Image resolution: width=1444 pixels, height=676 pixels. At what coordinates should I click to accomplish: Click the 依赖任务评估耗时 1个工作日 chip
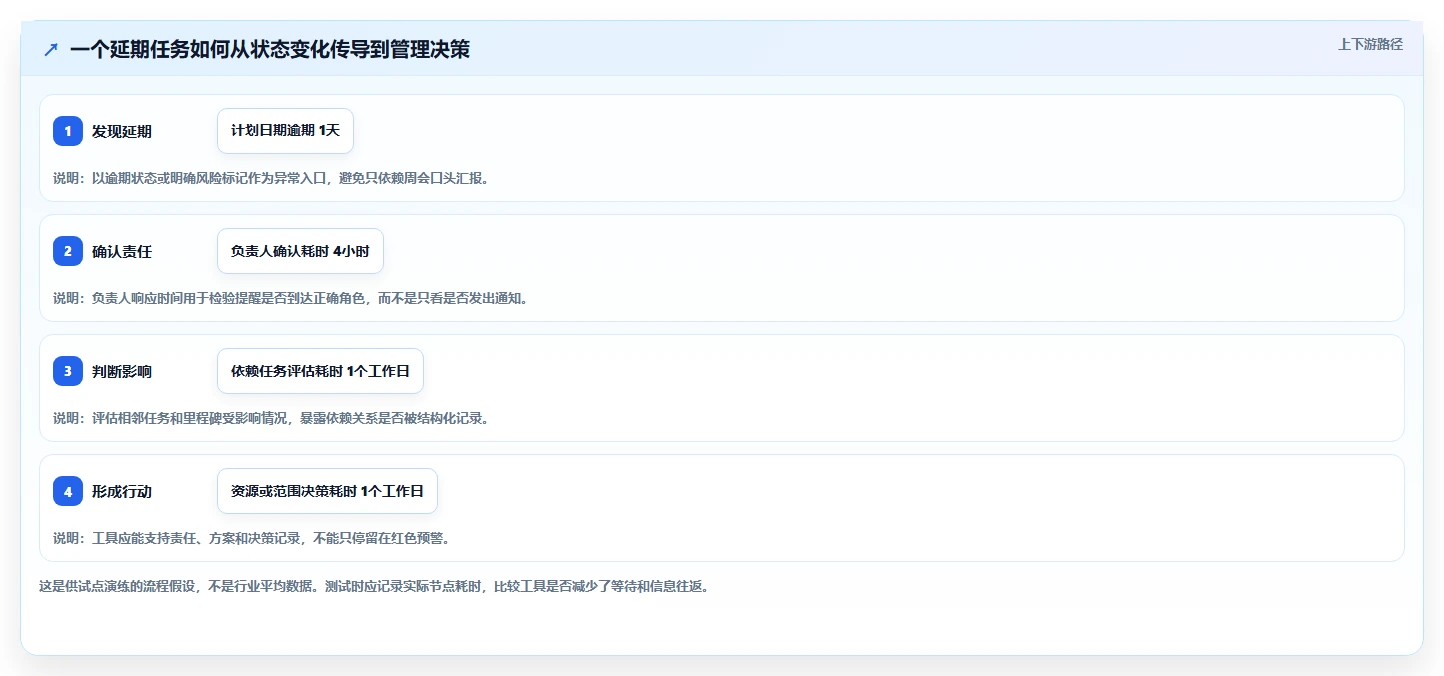coord(320,371)
